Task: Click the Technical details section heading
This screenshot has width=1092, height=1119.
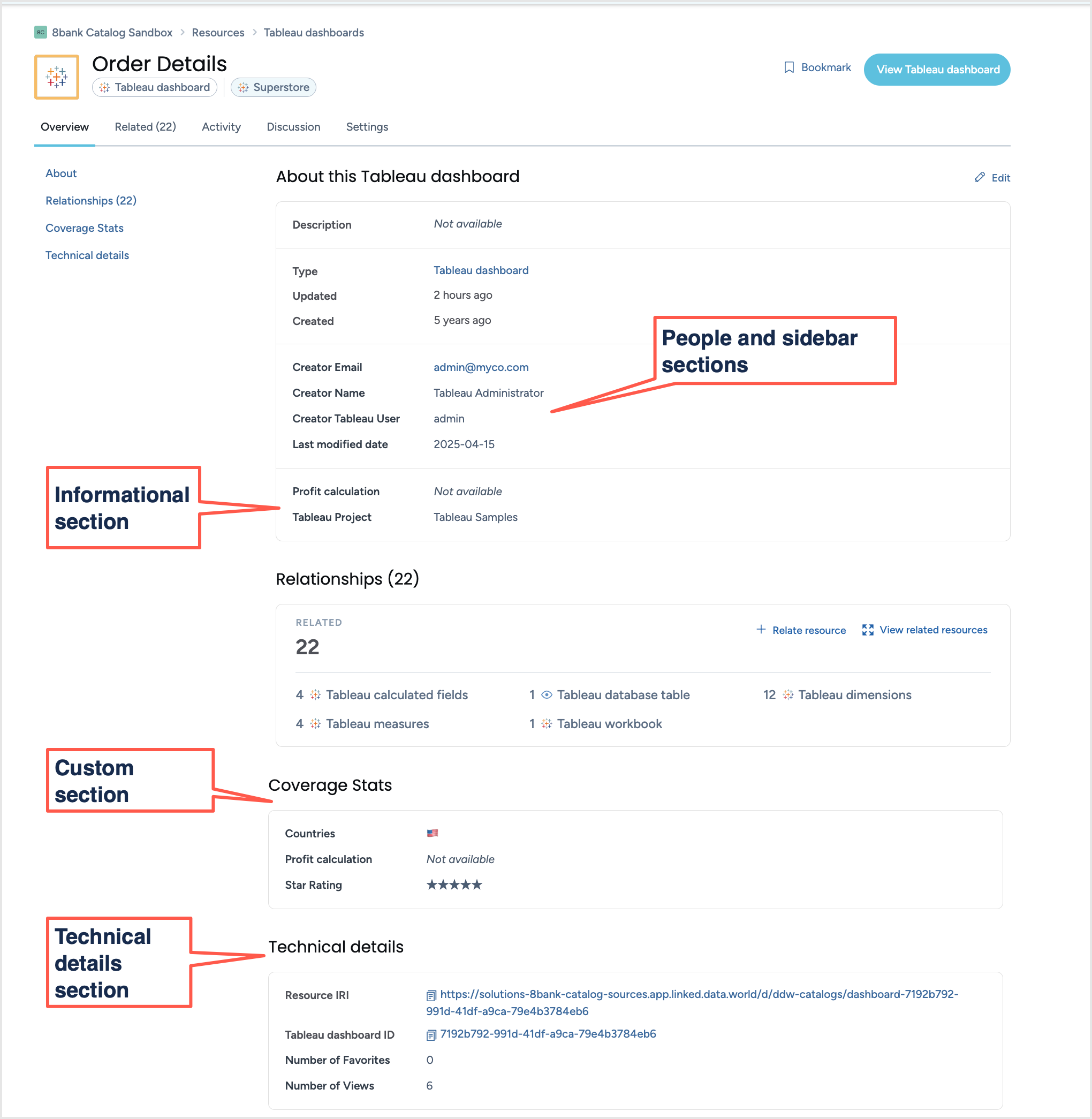Action: (x=336, y=947)
